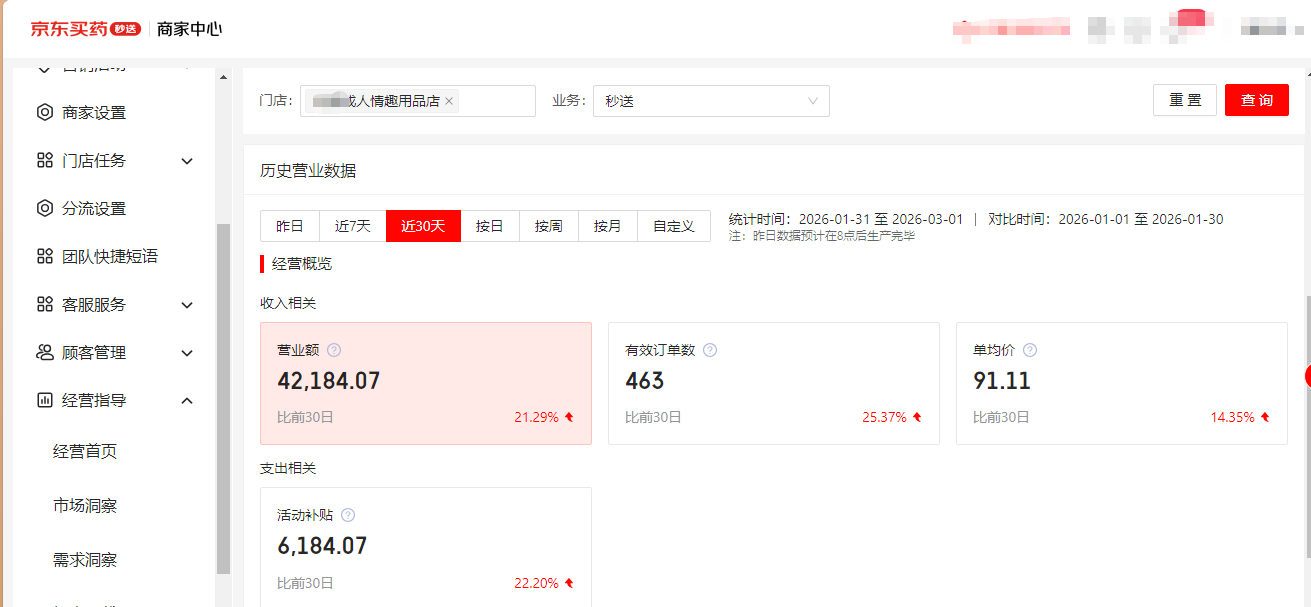Choose the 自定义 date range option
Screen dimensions: 1311x607
pyautogui.click(x=673, y=226)
